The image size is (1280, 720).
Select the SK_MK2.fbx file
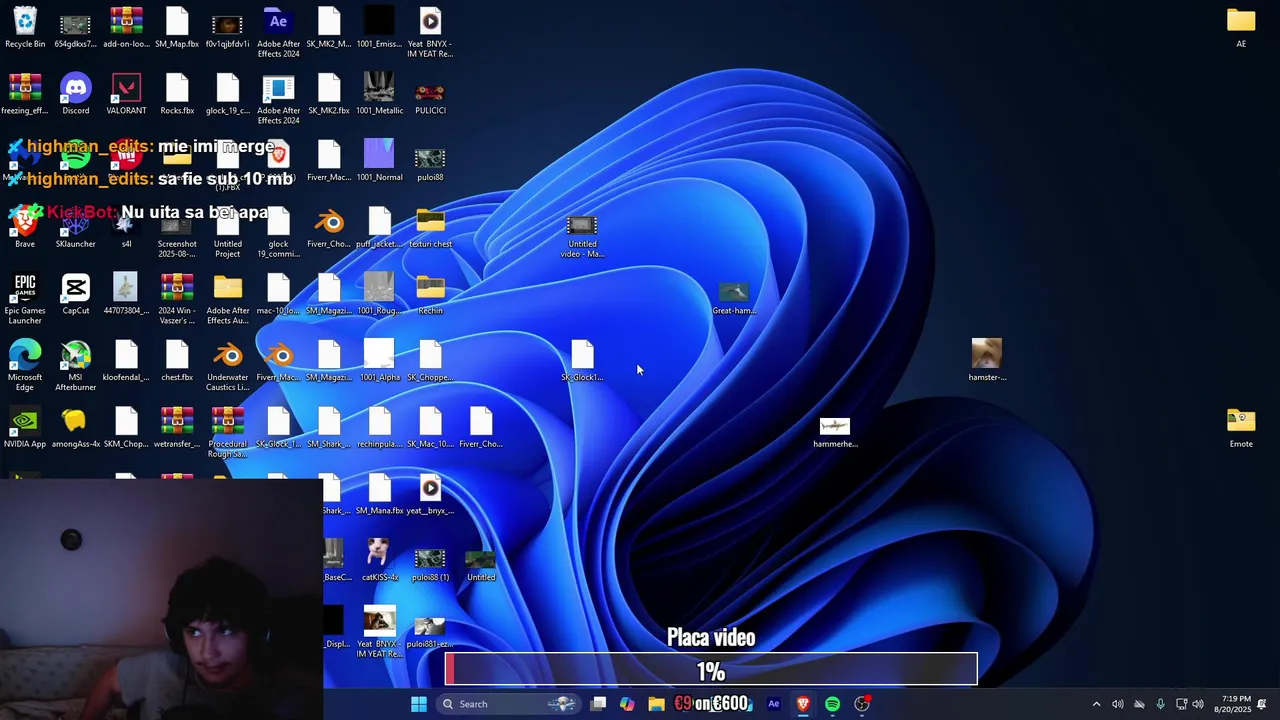click(x=329, y=95)
